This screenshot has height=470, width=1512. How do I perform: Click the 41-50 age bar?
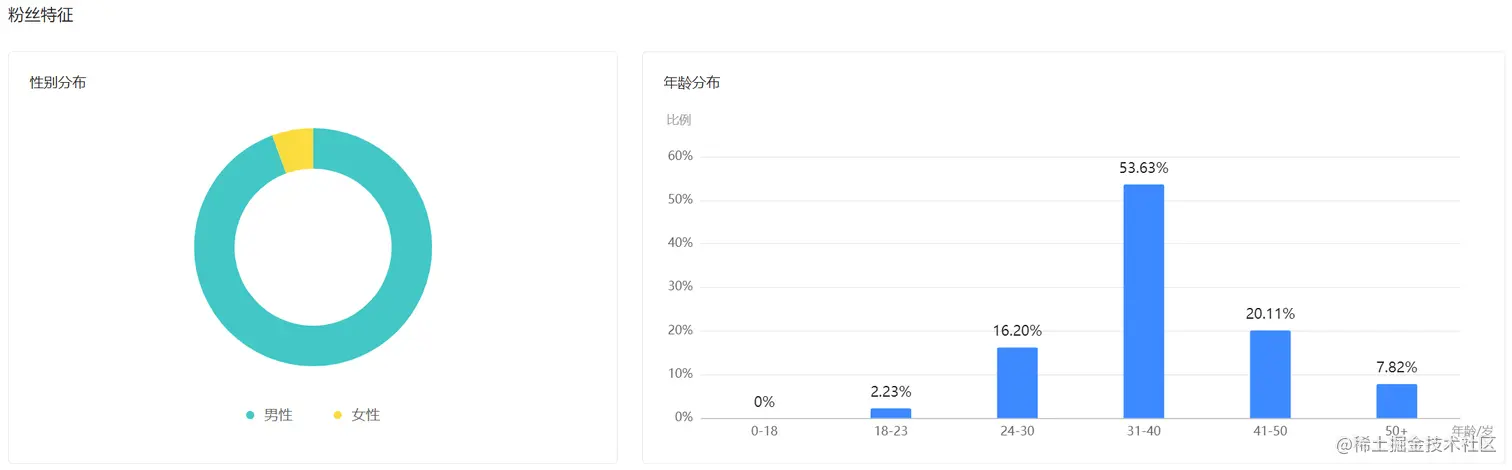pyautogui.click(x=1270, y=374)
